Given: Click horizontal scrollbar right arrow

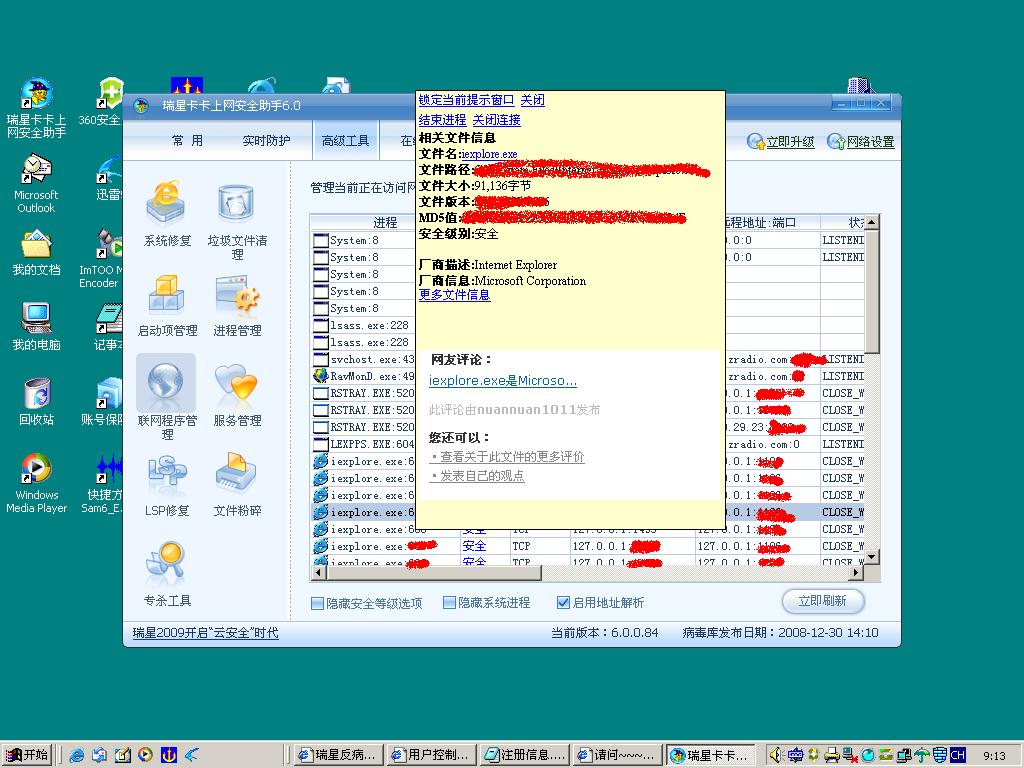Looking at the screenshot, I should point(856,573).
